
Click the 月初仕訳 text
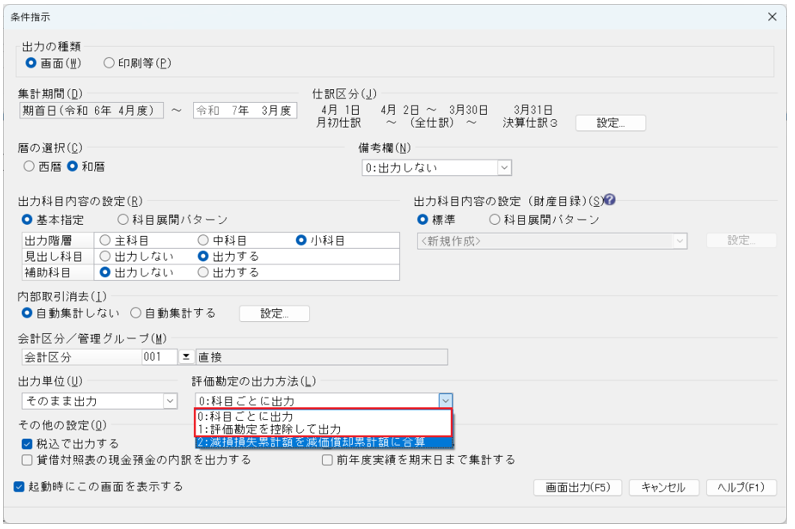339,123
